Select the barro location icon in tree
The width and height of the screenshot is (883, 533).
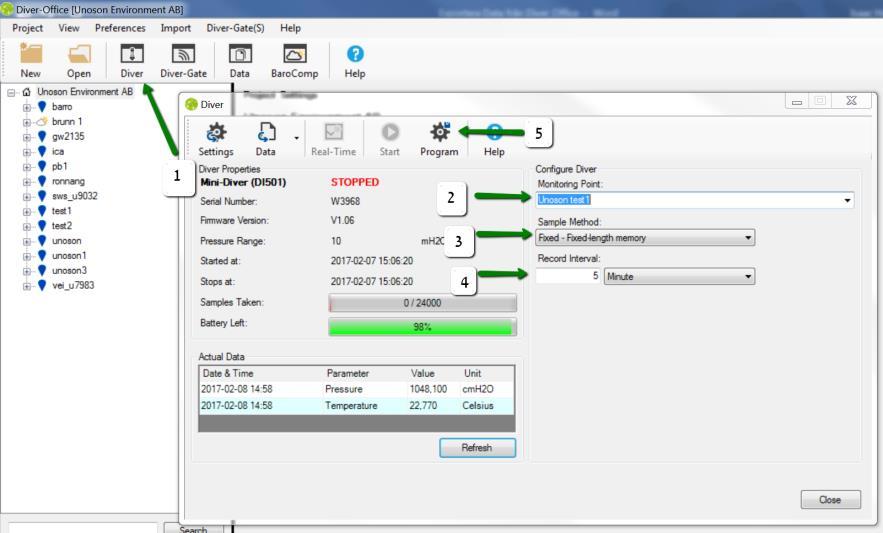pyautogui.click(x=42, y=106)
